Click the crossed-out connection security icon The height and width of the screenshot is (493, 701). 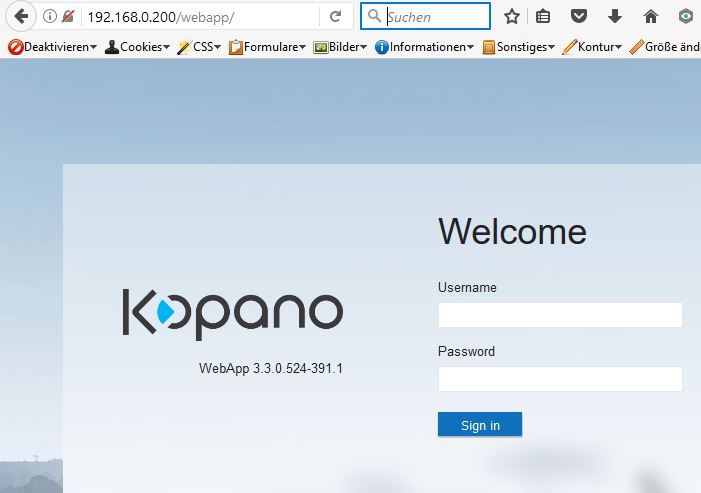coord(68,17)
